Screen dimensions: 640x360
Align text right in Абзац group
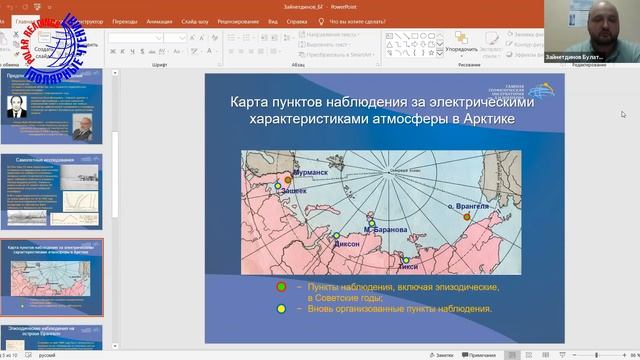coord(251,51)
